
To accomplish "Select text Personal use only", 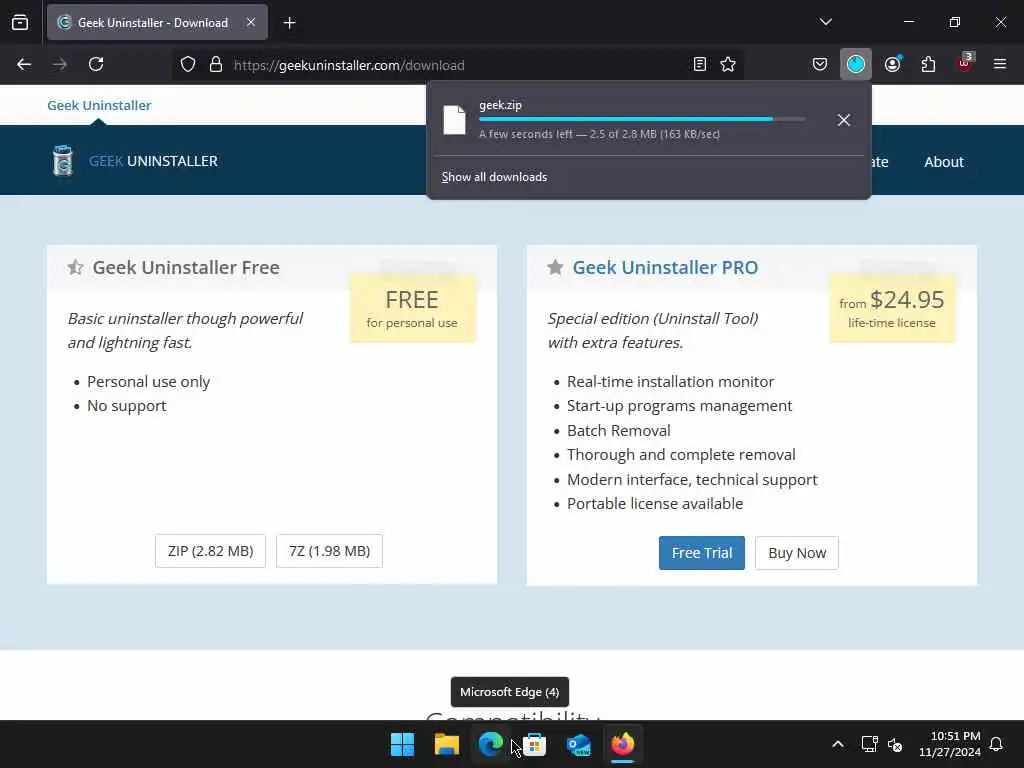I will (148, 382).
